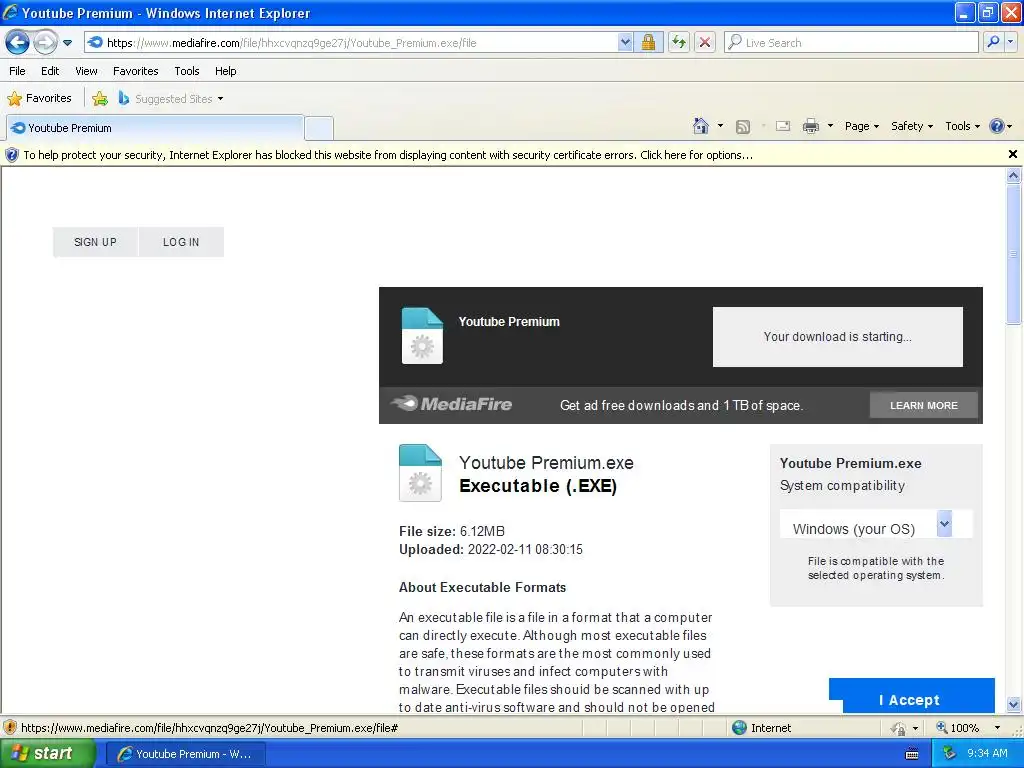Click the Uploaded 2022-02-11 08:30:15 text
Image resolution: width=1024 pixels, height=768 pixels.
[x=490, y=550]
